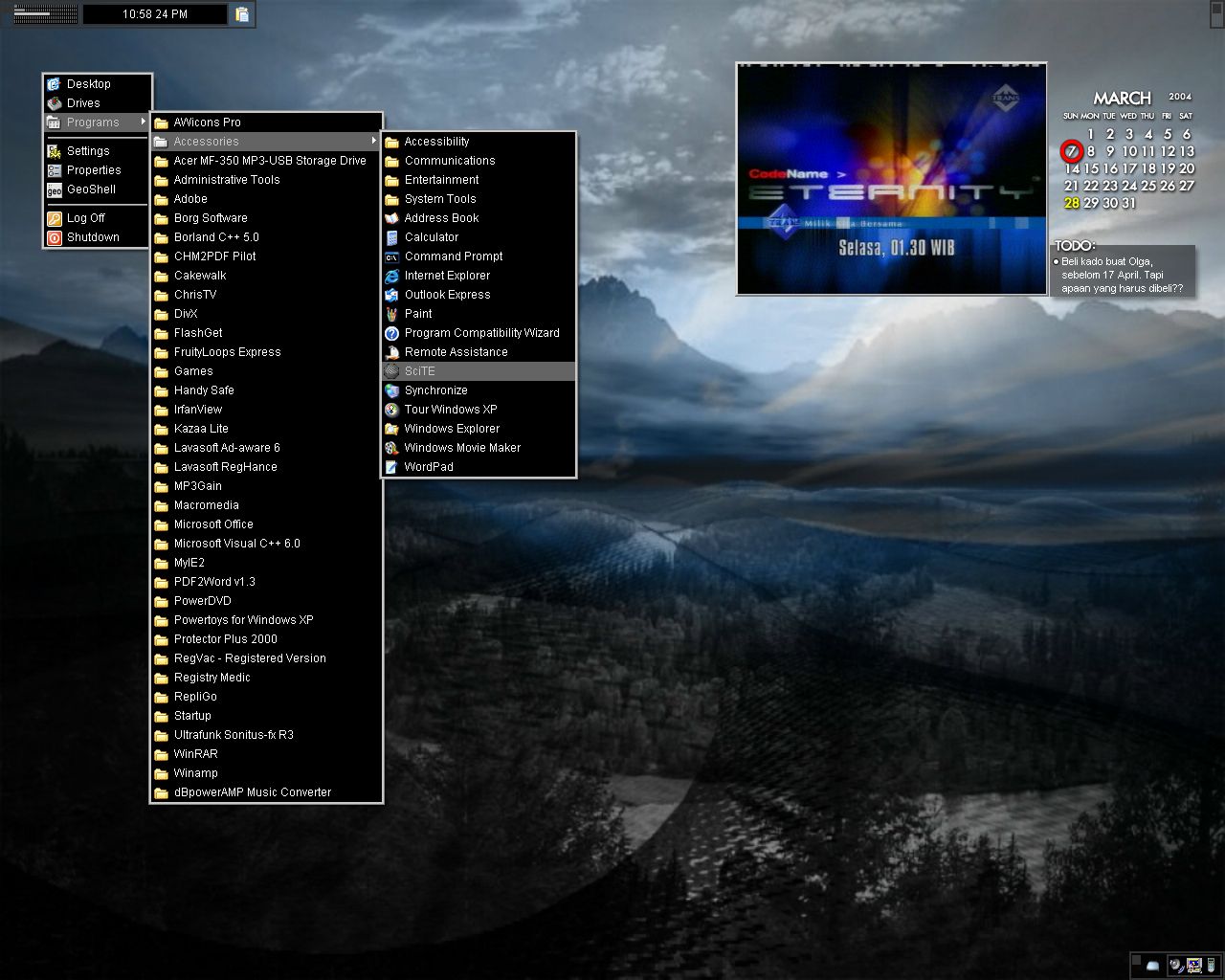Open the PowerDVD program group
Screen dimensions: 1225x980
(x=267, y=601)
